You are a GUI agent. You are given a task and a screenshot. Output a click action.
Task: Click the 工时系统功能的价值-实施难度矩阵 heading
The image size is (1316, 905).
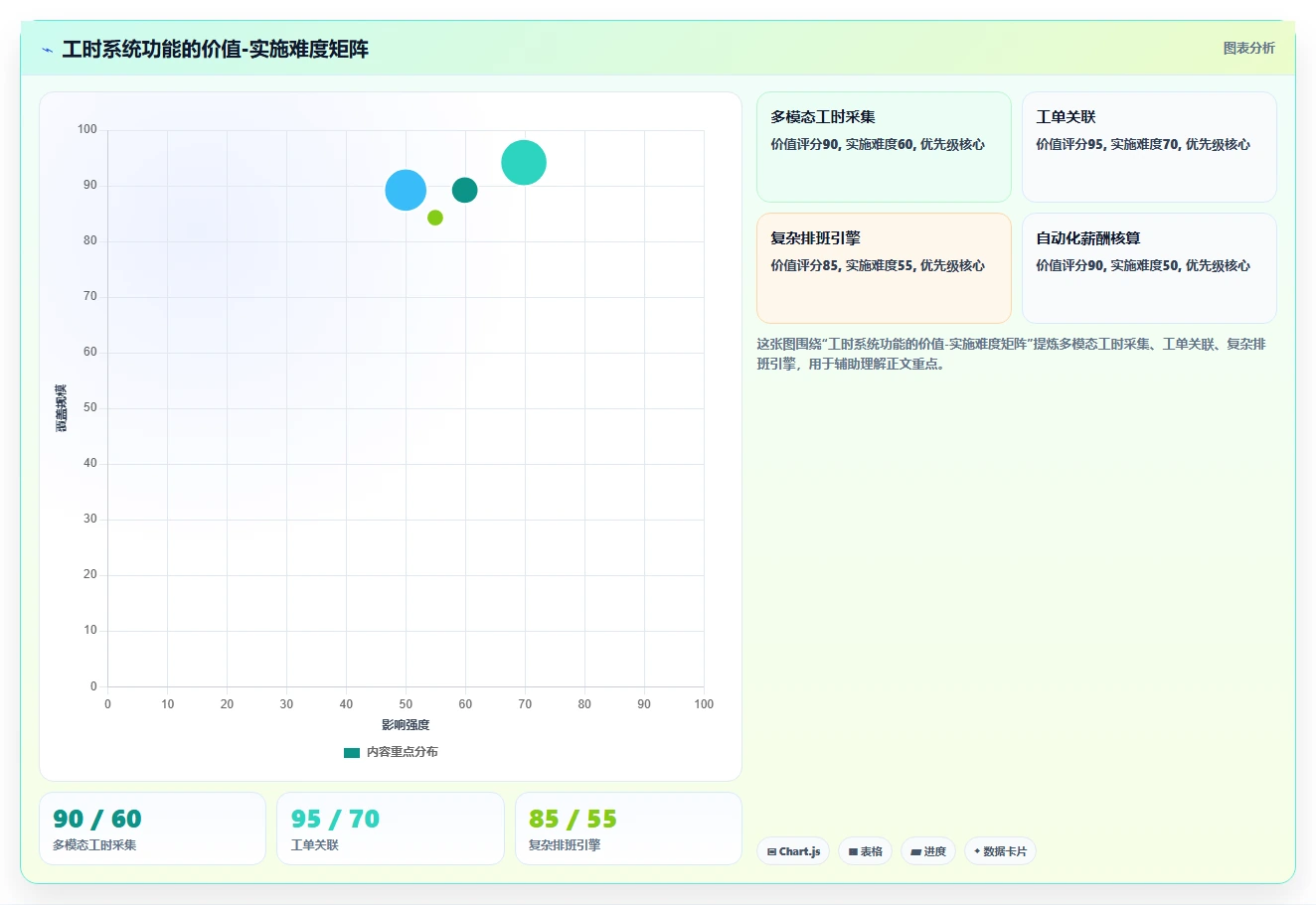click(215, 50)
